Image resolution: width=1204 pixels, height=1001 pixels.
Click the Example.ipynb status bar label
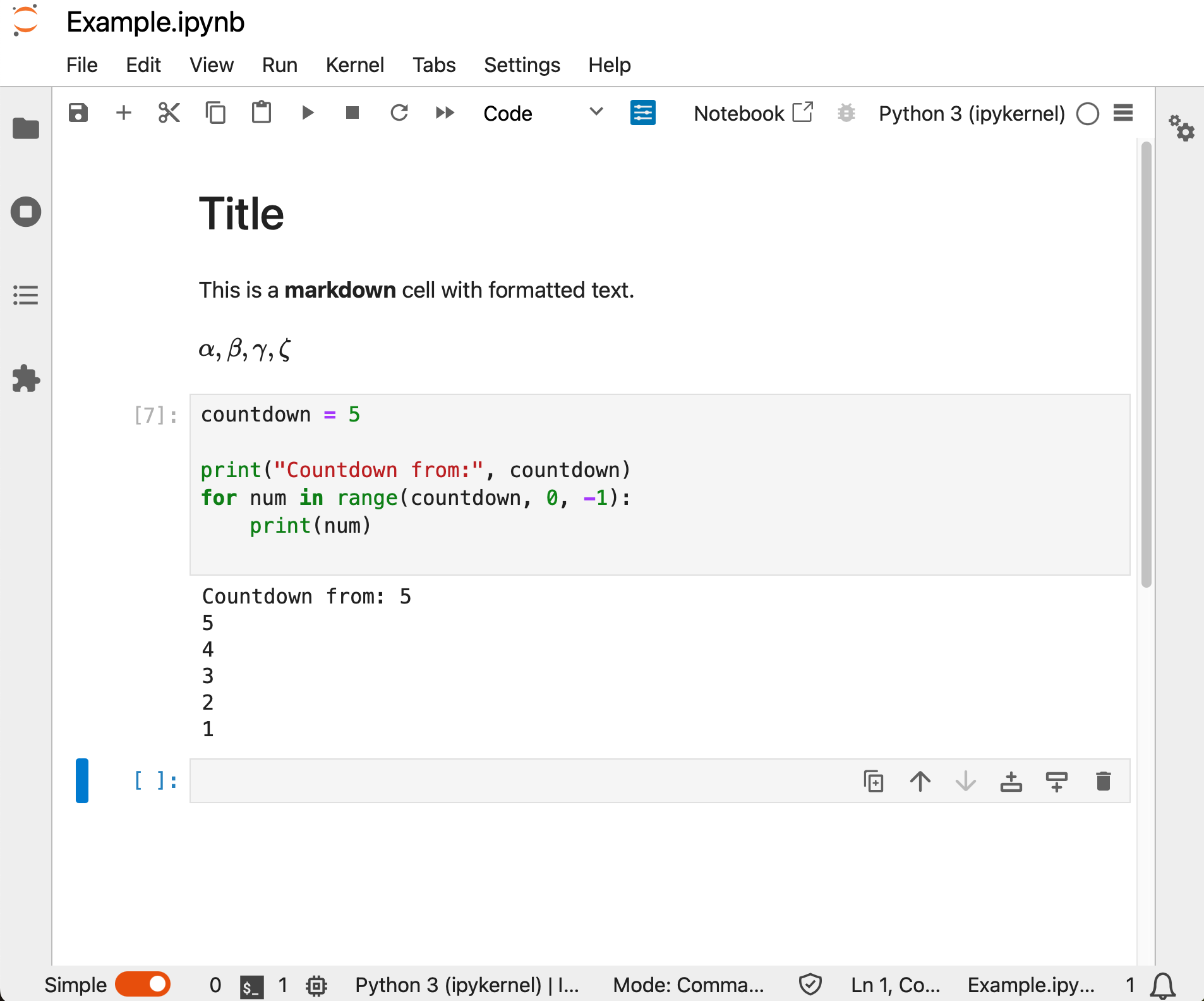pos(1031,985)
